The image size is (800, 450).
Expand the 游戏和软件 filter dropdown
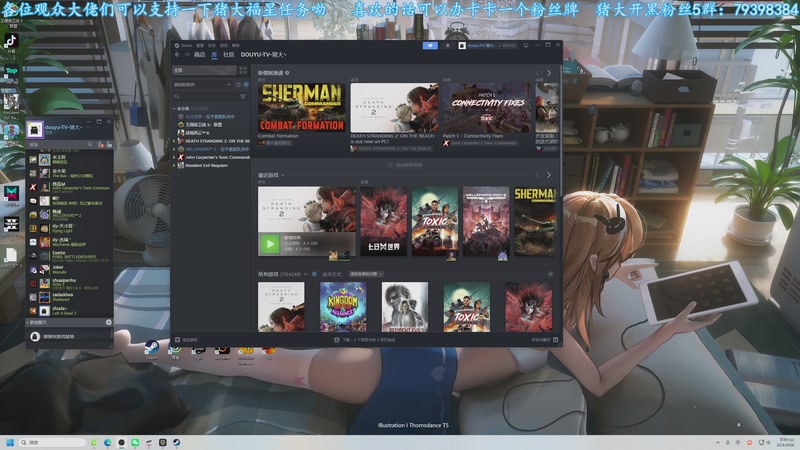click(x=202, y=85)
